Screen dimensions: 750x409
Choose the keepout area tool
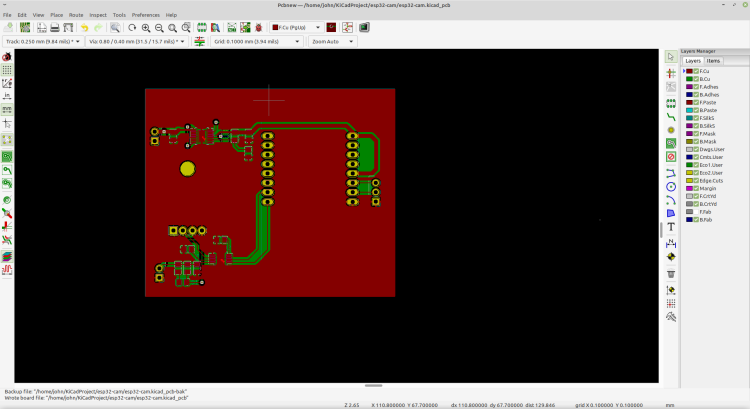coord(671,157)
